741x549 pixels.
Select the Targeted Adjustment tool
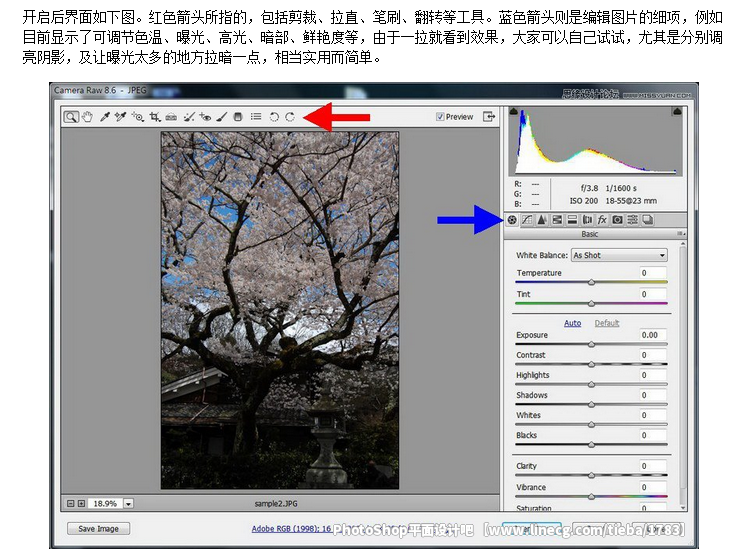(x=138, y=117)
